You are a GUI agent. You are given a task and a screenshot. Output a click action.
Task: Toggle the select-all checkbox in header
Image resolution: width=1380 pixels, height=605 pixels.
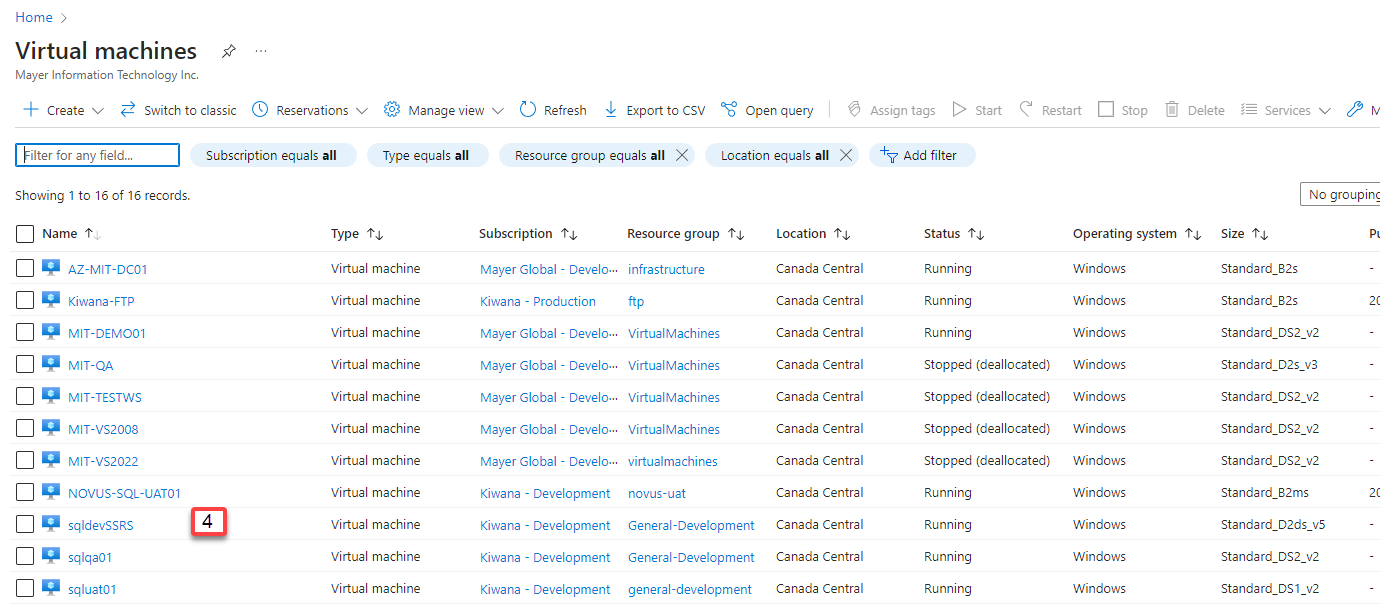[25, 234]
